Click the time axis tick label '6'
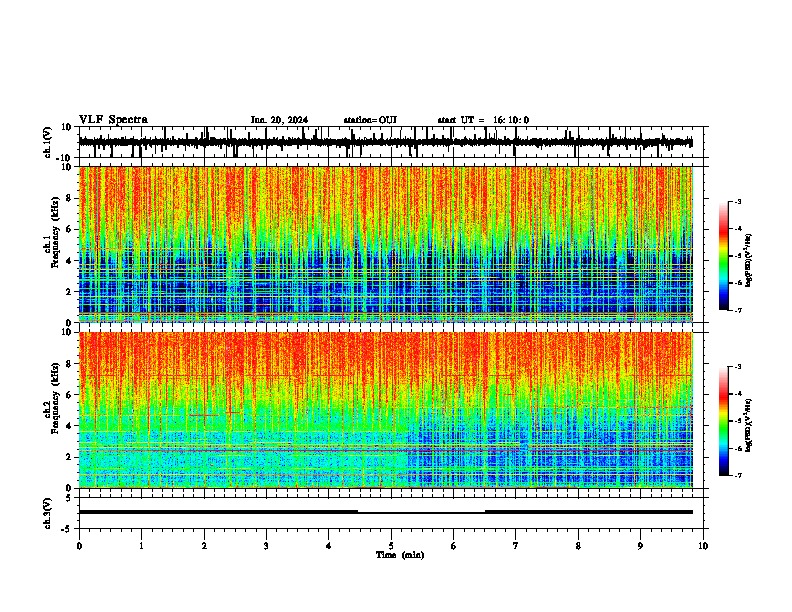Viewport: 792px width, 612px height. click(454, 546)
